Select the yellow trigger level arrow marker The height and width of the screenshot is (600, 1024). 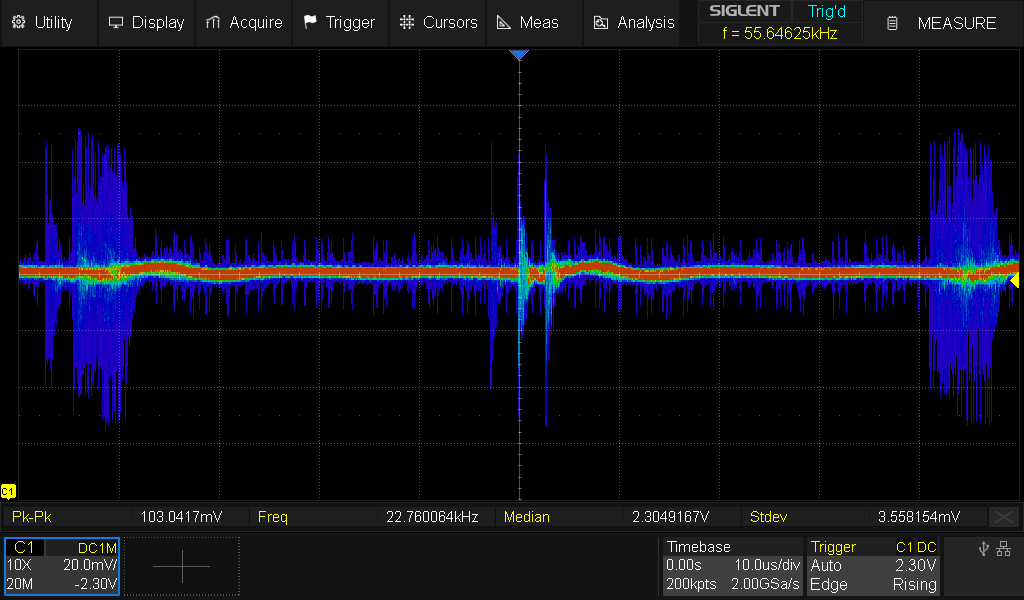pyautogui.click(x=1014, y=282)
